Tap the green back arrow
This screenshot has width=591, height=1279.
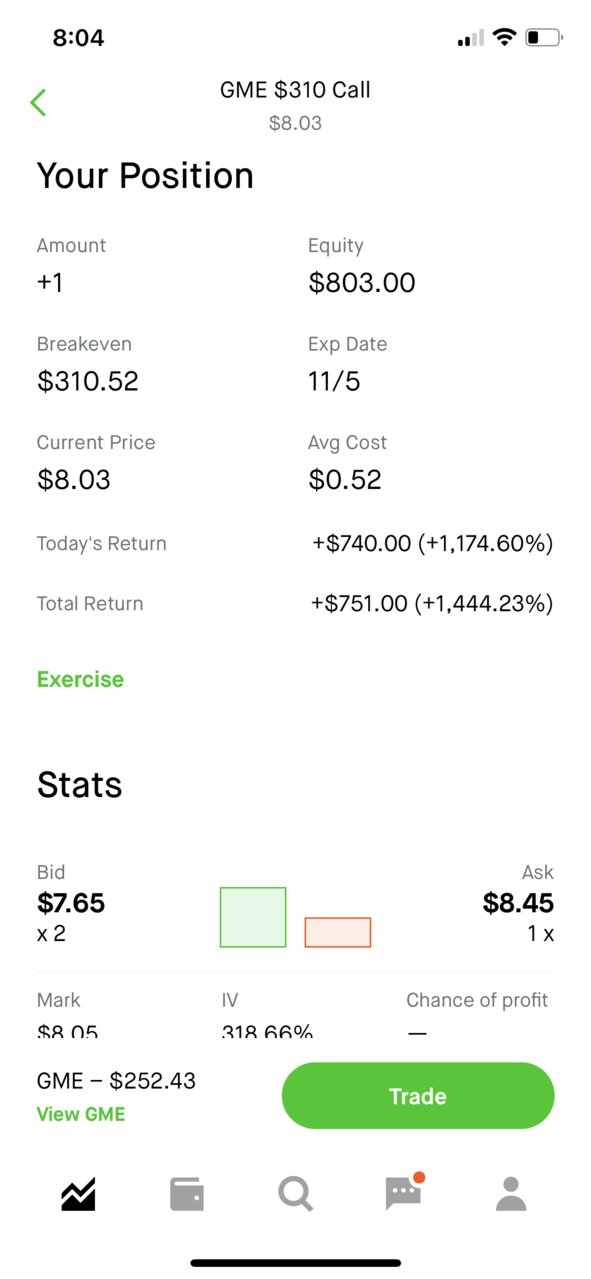[38, 102]
